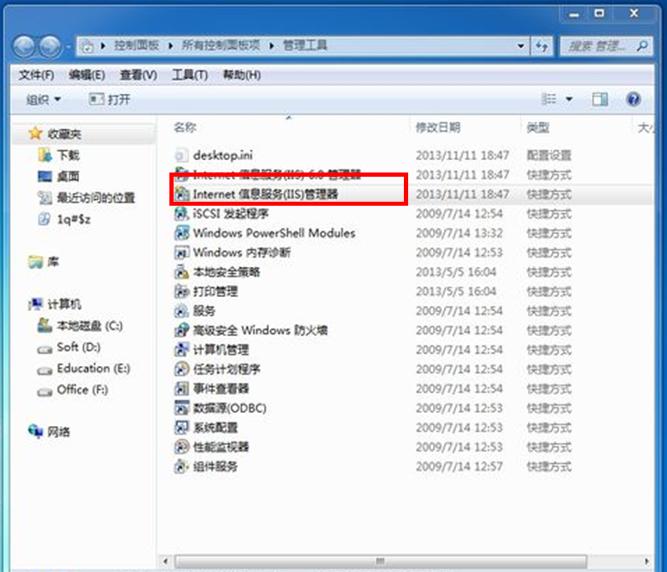Screen dimensions: 667x572
Task: Open the Windows PowerShell Modules icon
Action: 182,233
